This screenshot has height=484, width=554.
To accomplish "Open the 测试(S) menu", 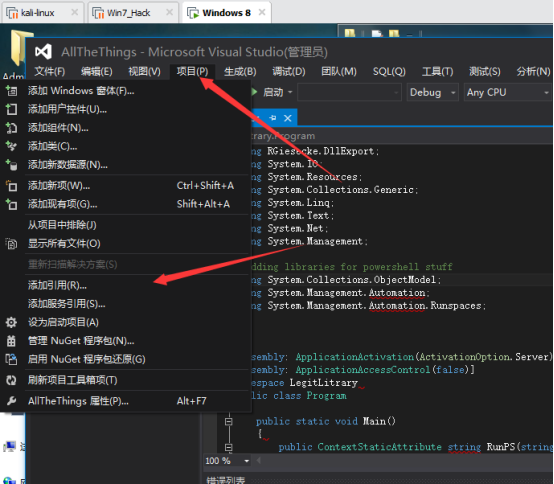I will (485, 71).
